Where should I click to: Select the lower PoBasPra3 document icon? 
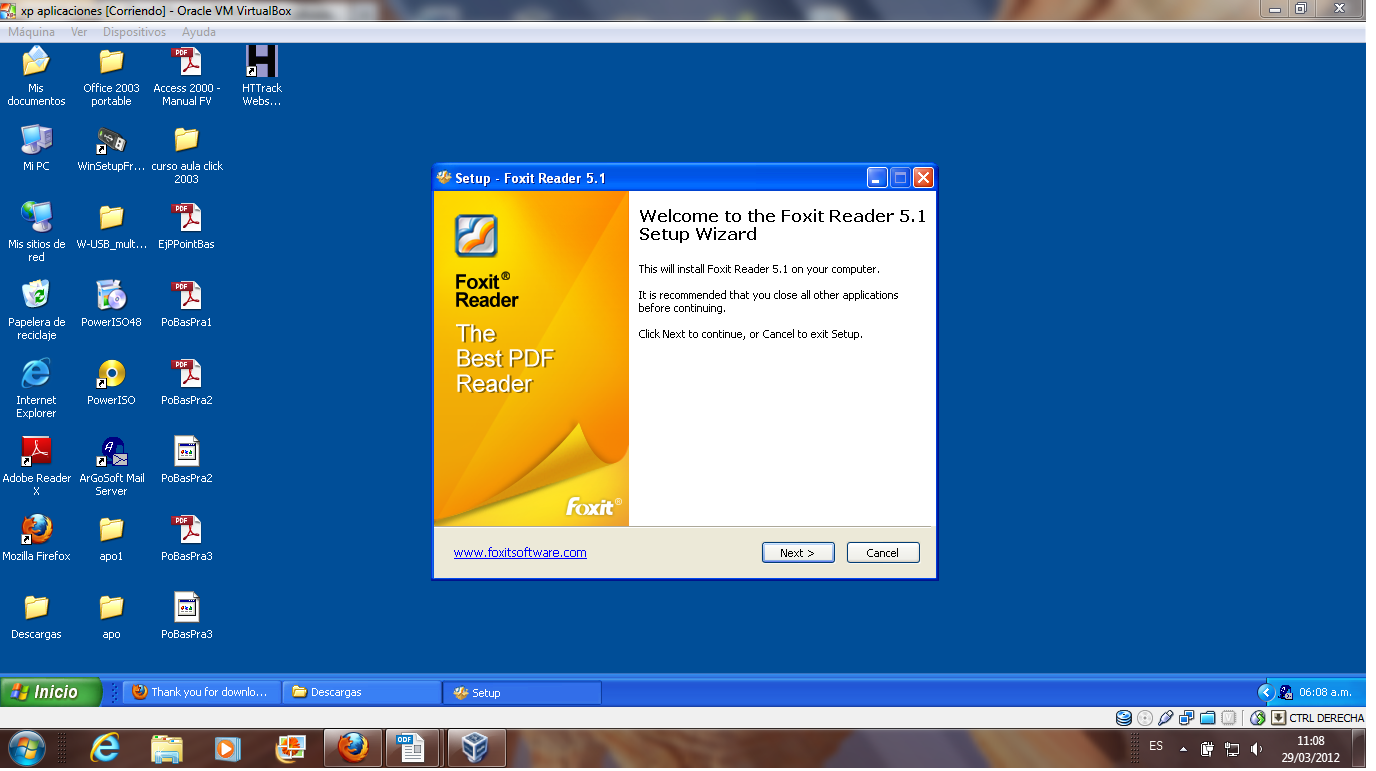[x=187, y=616]
